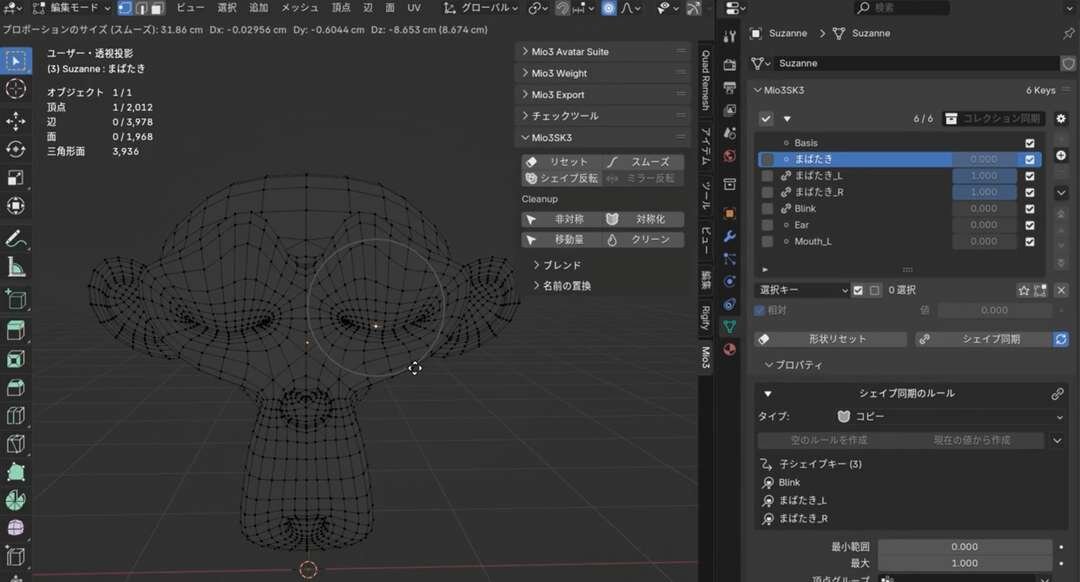Screen dimensions: 1080x582
Task: Switch to face select mode
Action: pos(158,8)
